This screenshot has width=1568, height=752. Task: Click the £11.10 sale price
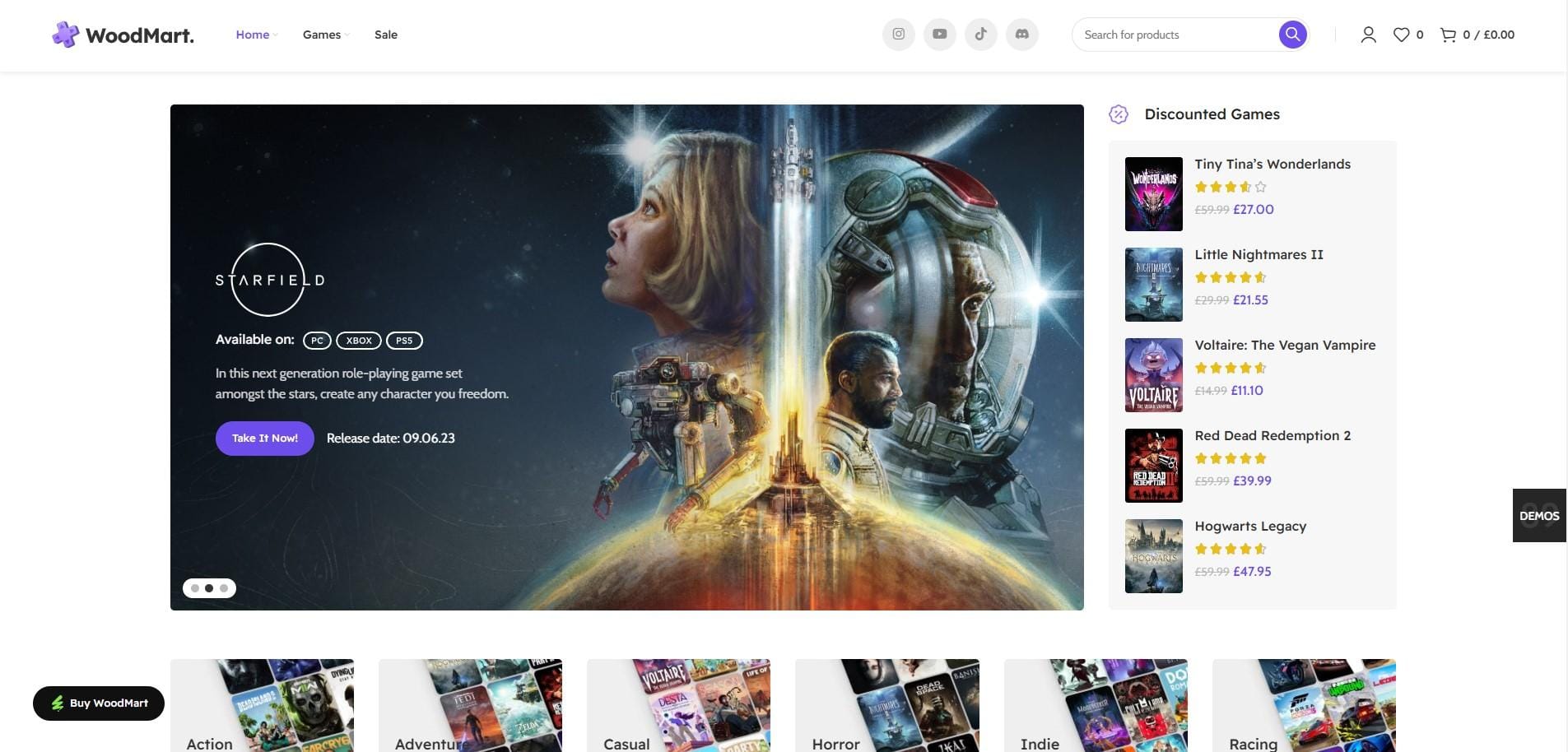tap(1247, 391)
